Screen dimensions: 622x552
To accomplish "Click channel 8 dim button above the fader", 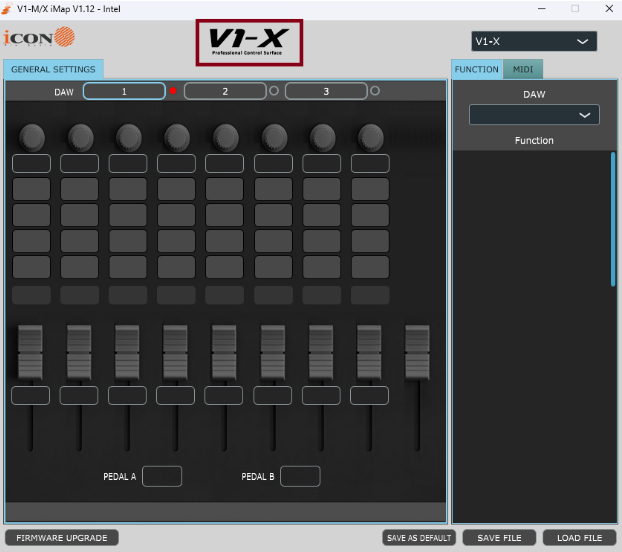I will pyautogui.click(x=370, y=295).
